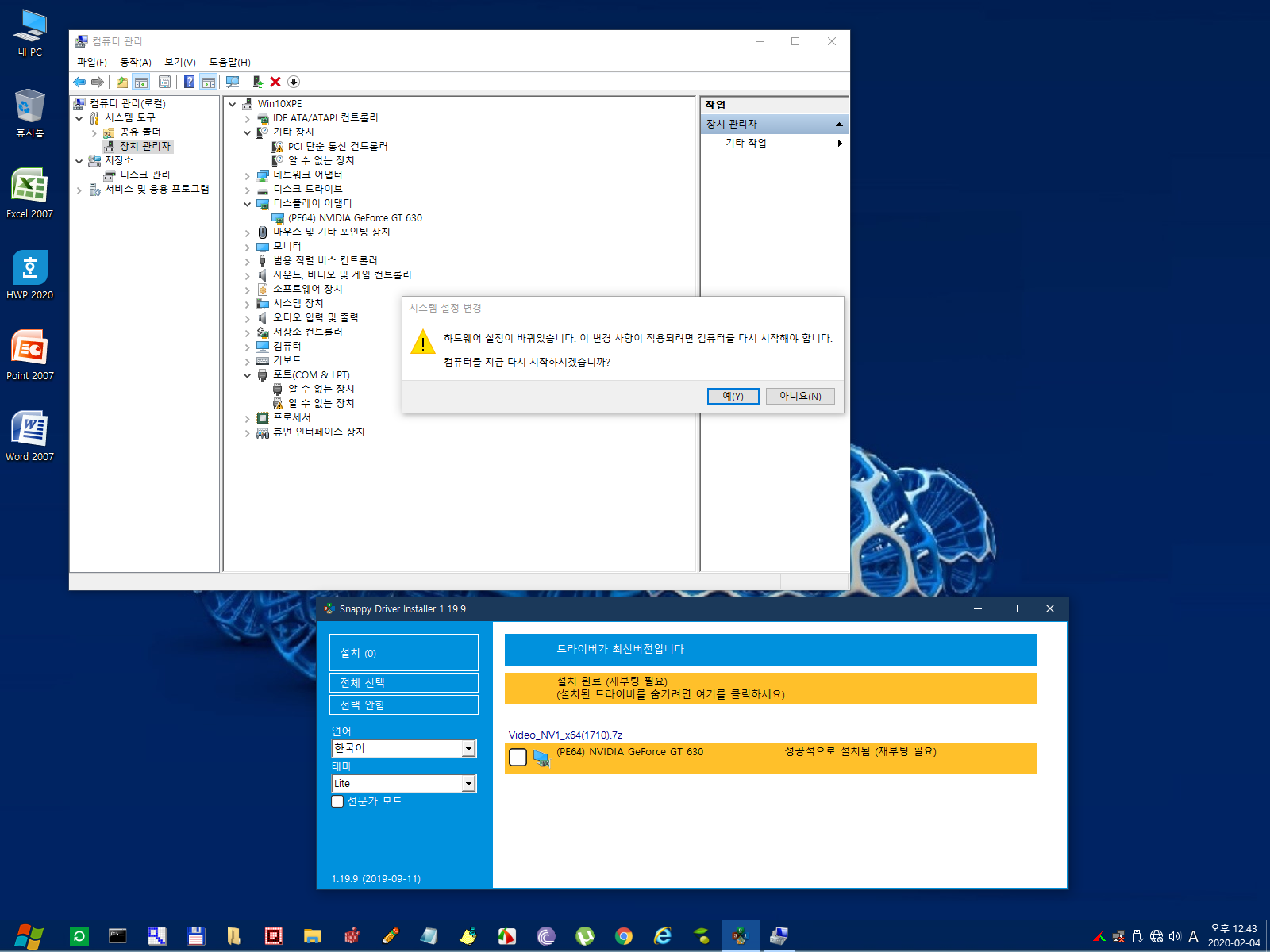Viewport: 1270px width, 952px height.
Task: Select 장치 관리자 in the left tree
Action: (x=144, y=147)
